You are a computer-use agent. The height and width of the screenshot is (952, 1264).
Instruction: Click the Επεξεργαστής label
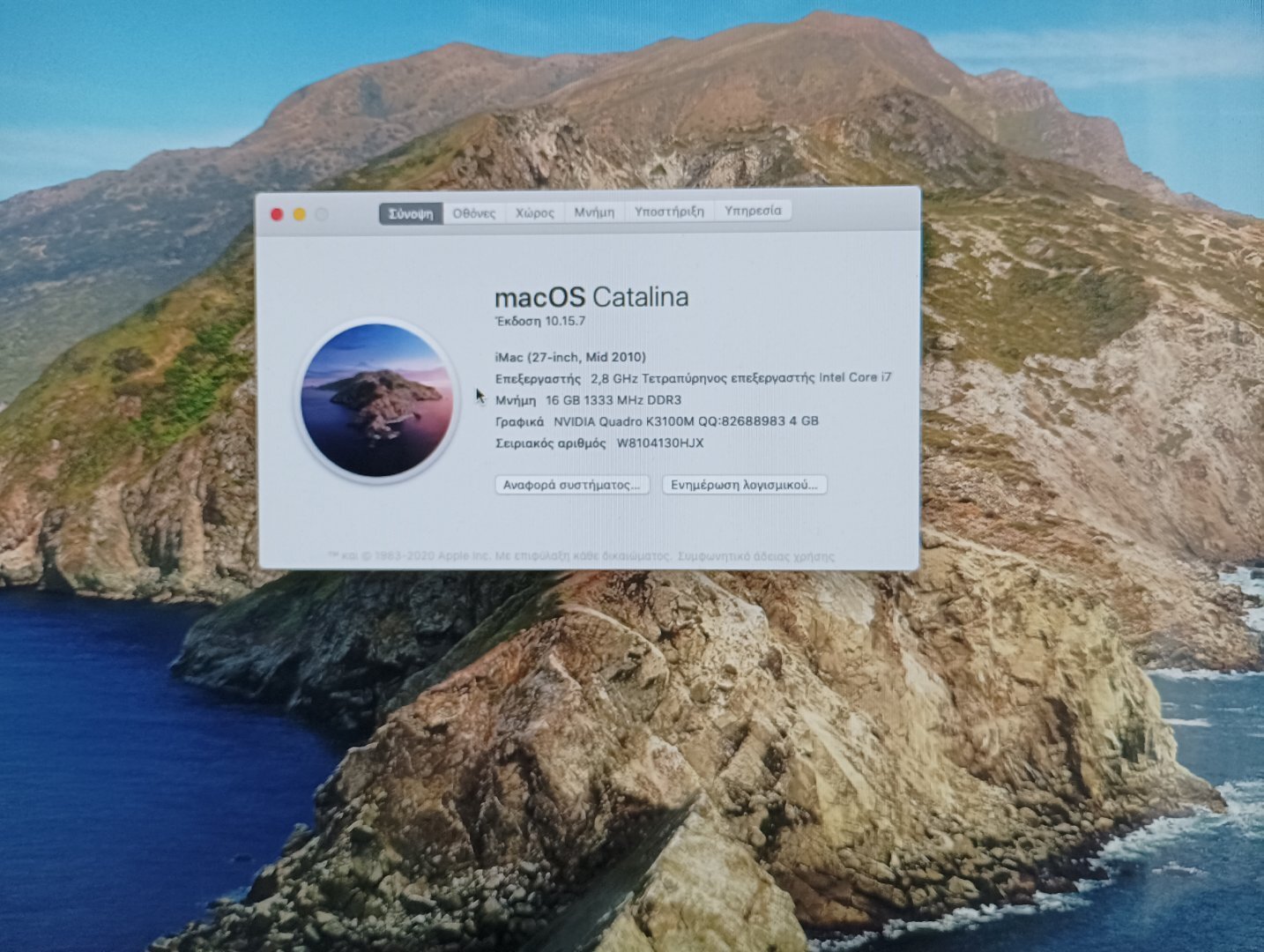538,378
